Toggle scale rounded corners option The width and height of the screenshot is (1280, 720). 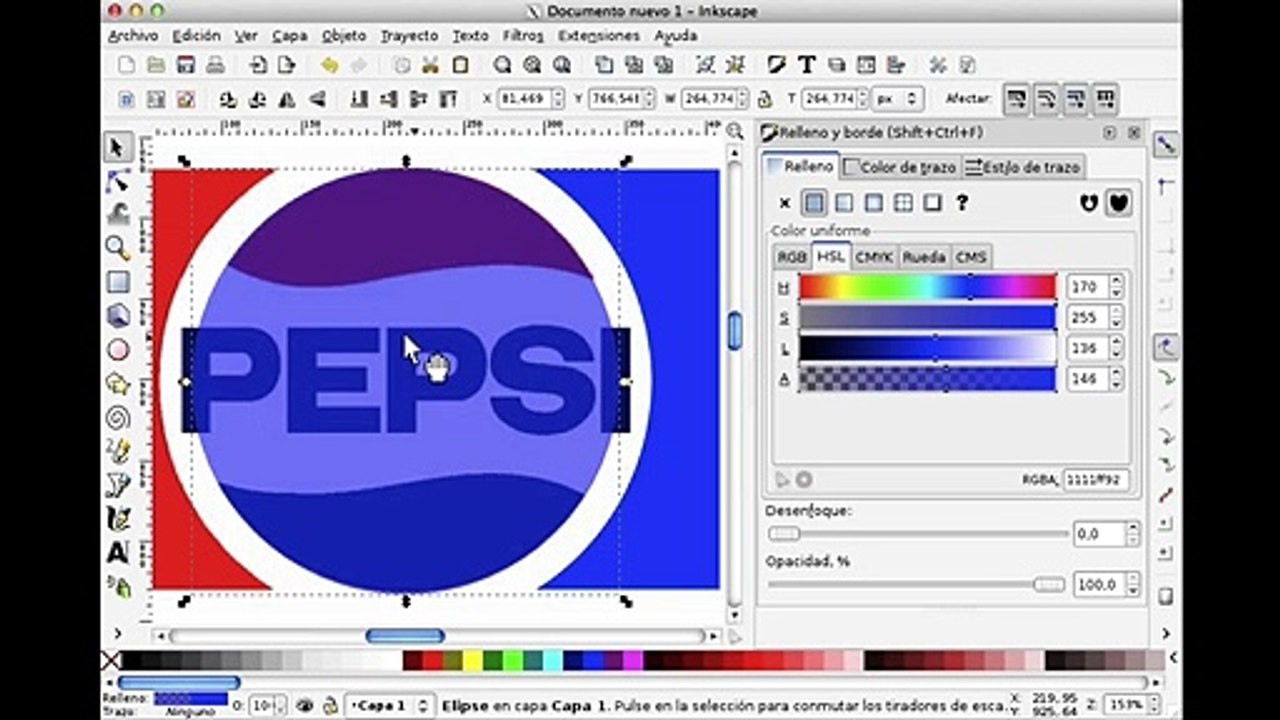[1047, 99]
